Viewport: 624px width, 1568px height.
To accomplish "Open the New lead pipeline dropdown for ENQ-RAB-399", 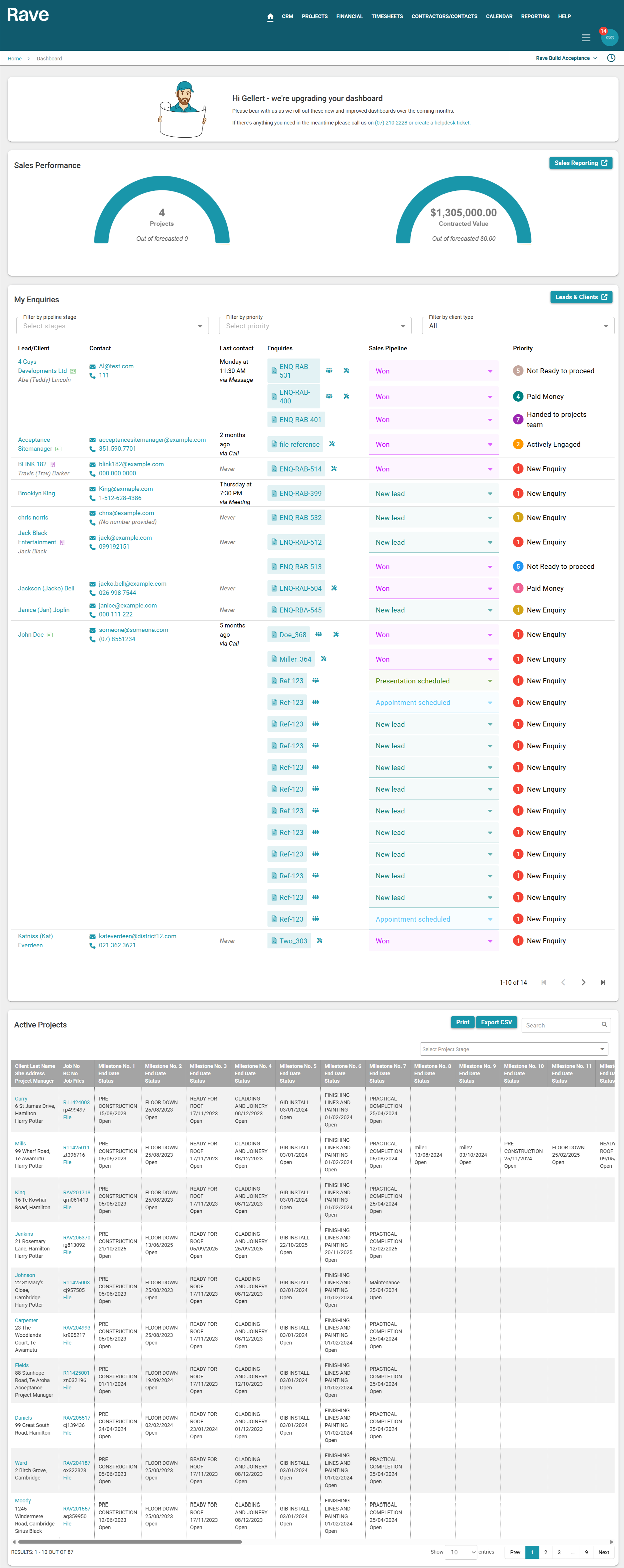I will [x=433, y=494].
